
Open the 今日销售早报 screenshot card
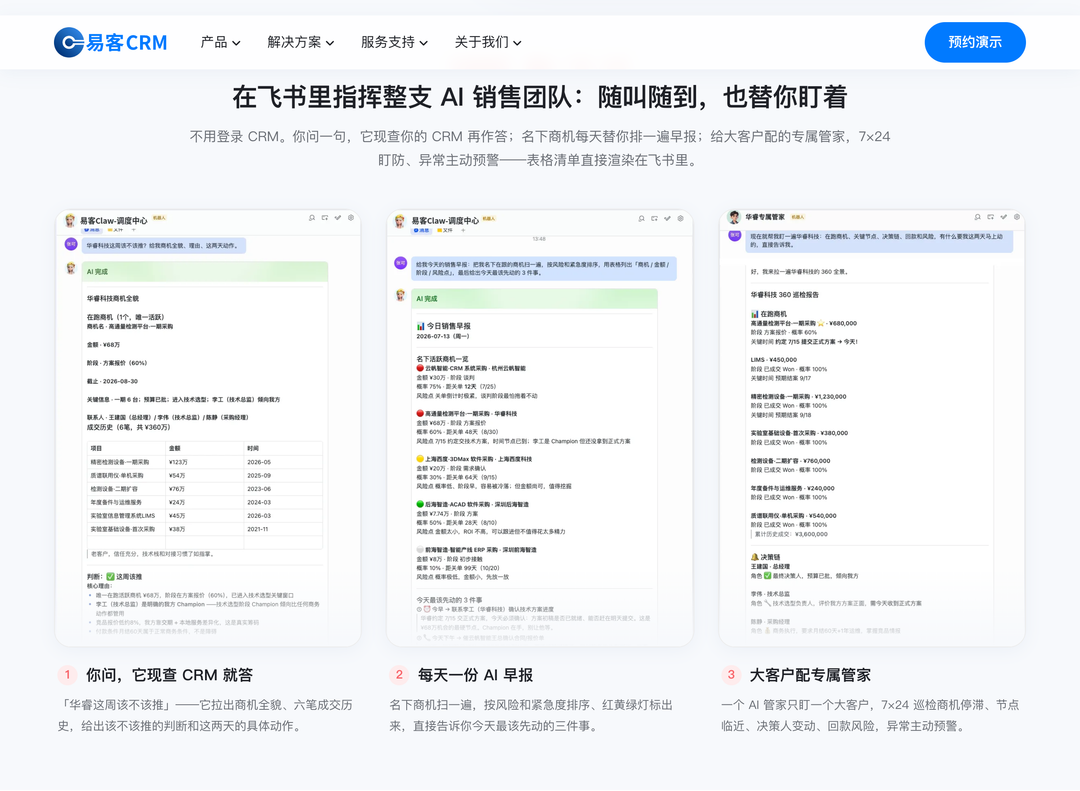[539, 428]
